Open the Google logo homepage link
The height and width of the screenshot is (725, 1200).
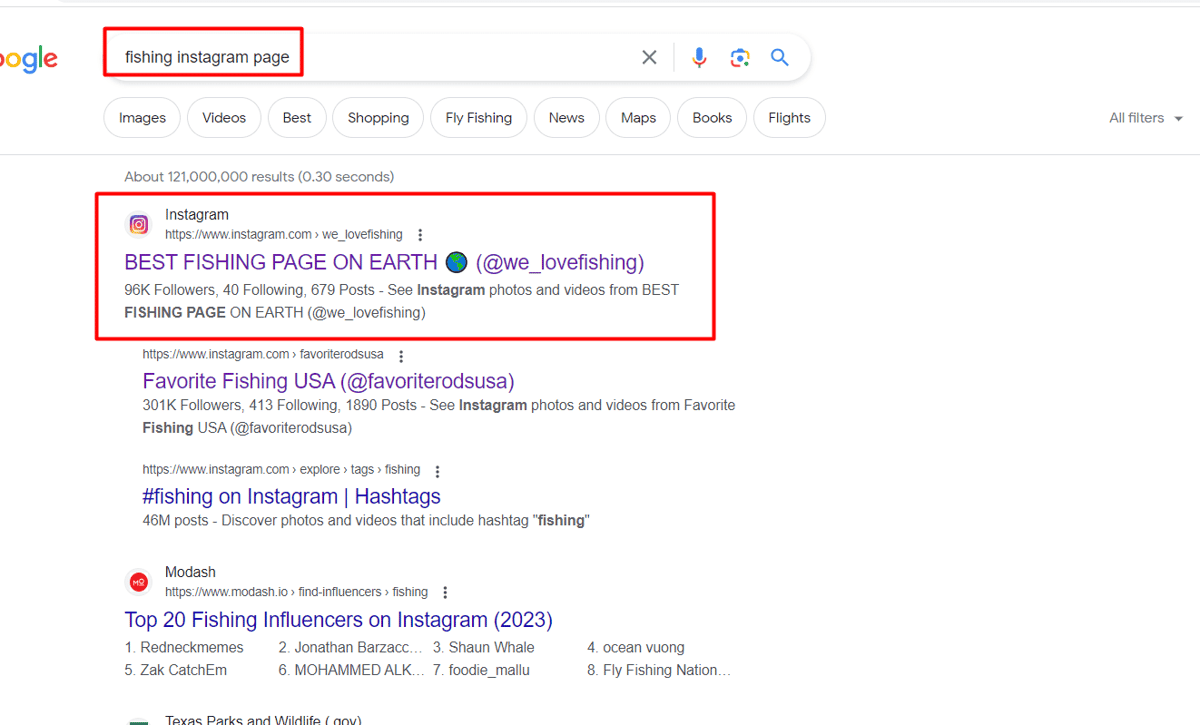coord(29,59)
